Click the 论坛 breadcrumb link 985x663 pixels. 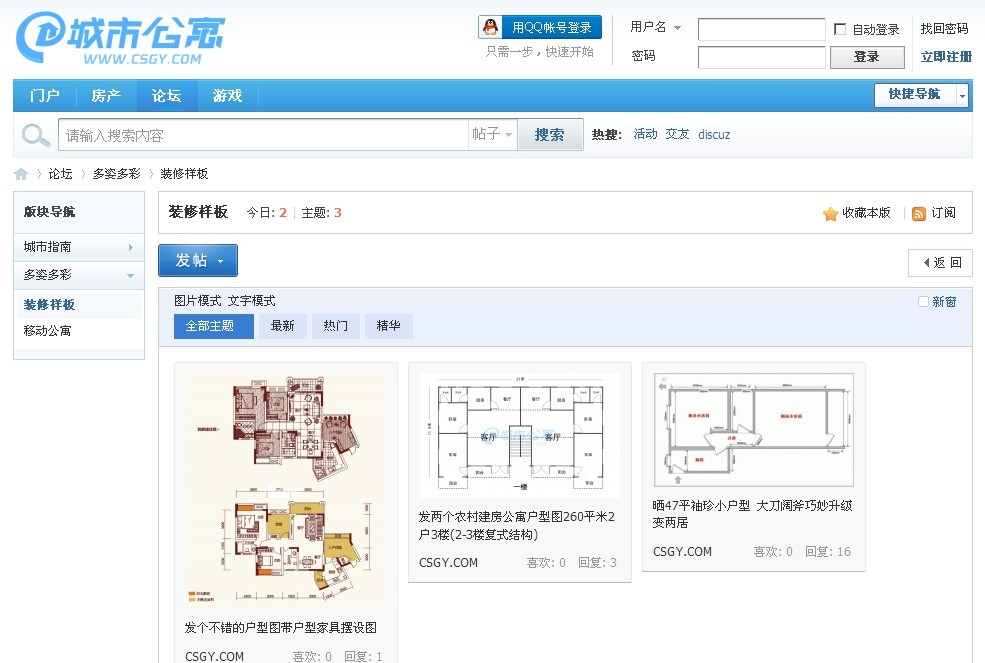60,174
